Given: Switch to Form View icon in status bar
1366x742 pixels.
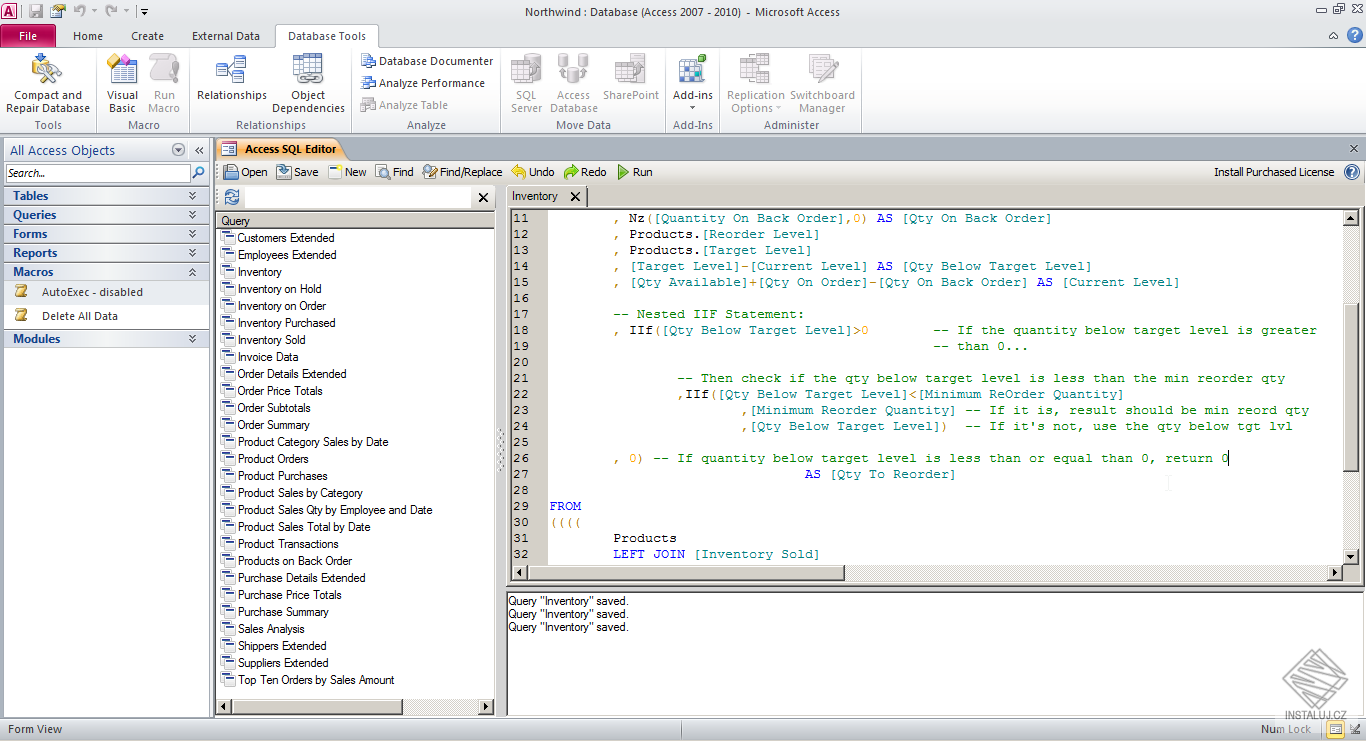Looking at the screenshot, I should [1335, 729].
